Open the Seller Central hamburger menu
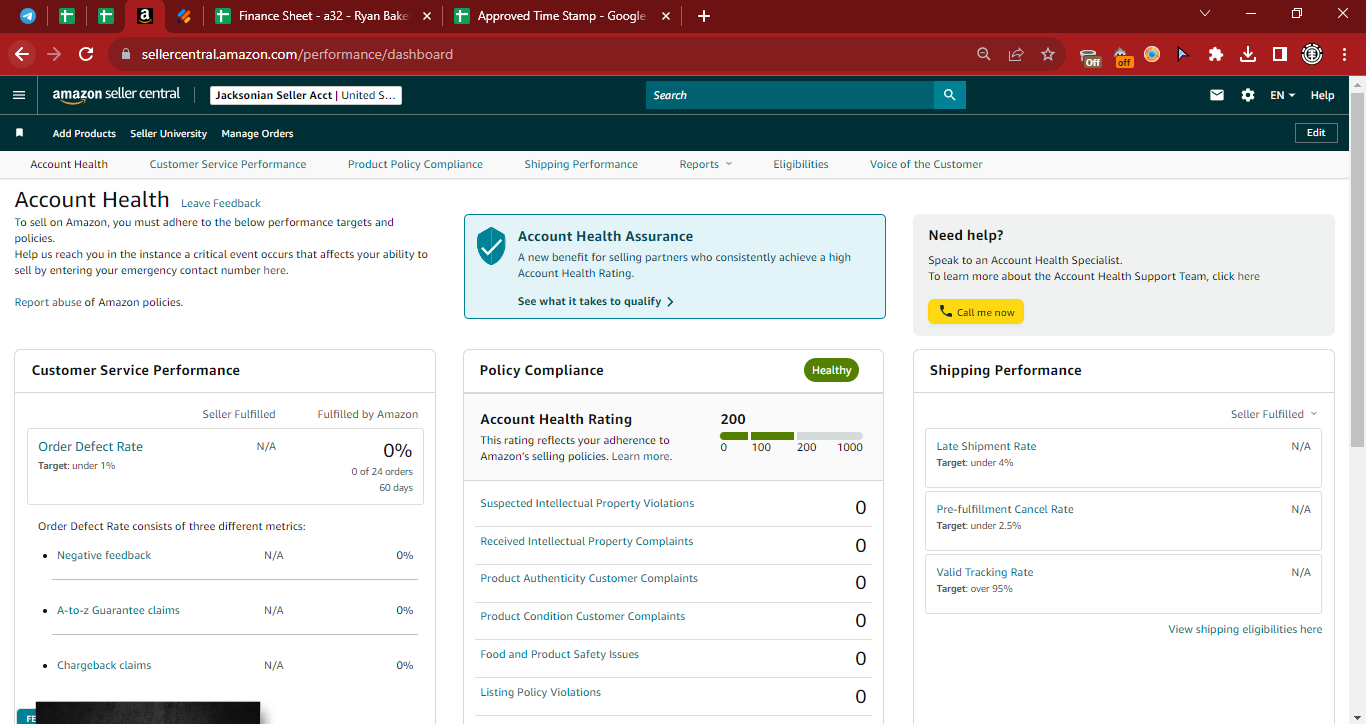The image size is (1366, 724). point(19,95)
